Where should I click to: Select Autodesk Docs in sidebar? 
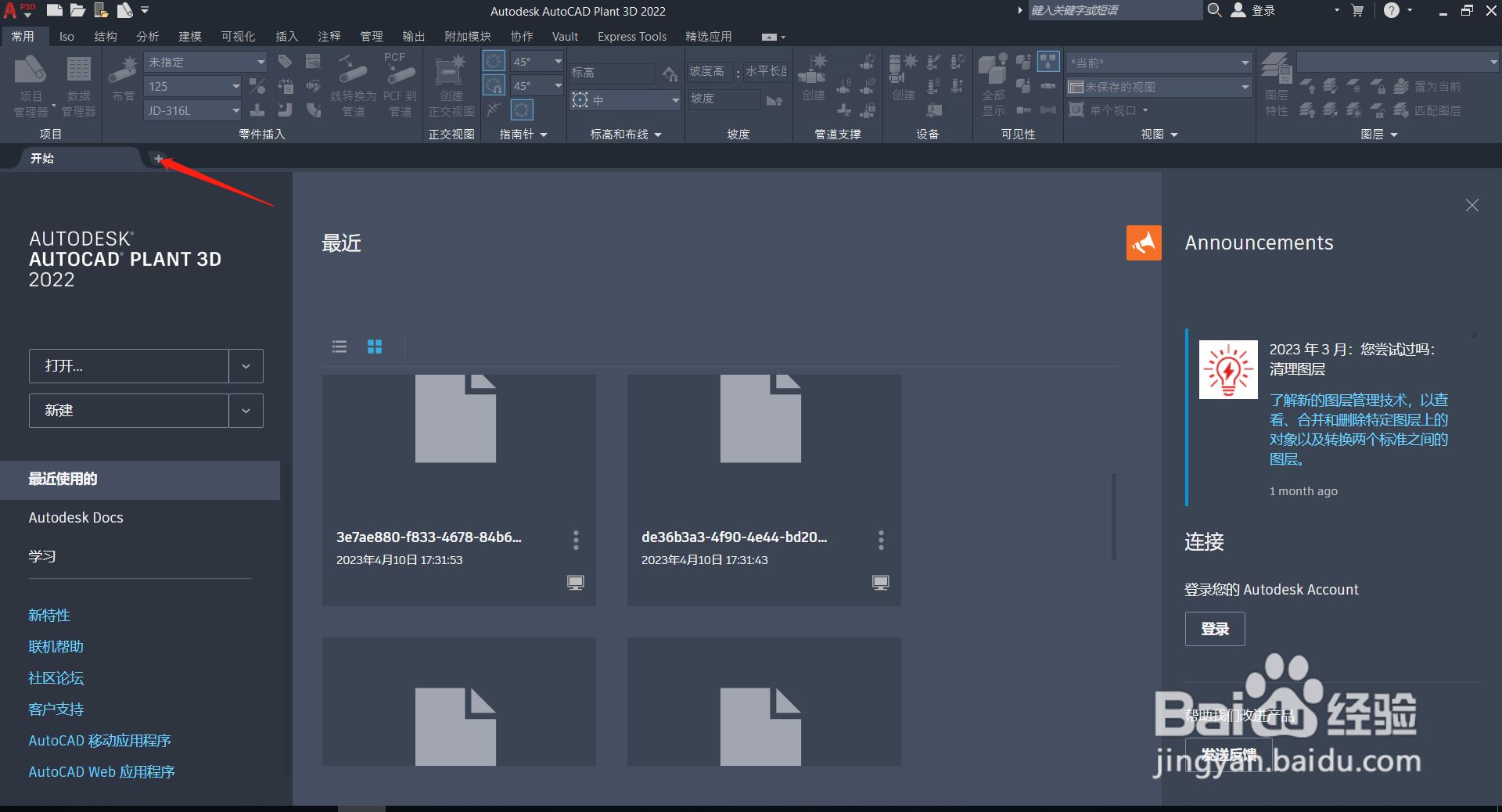point(76,518)
